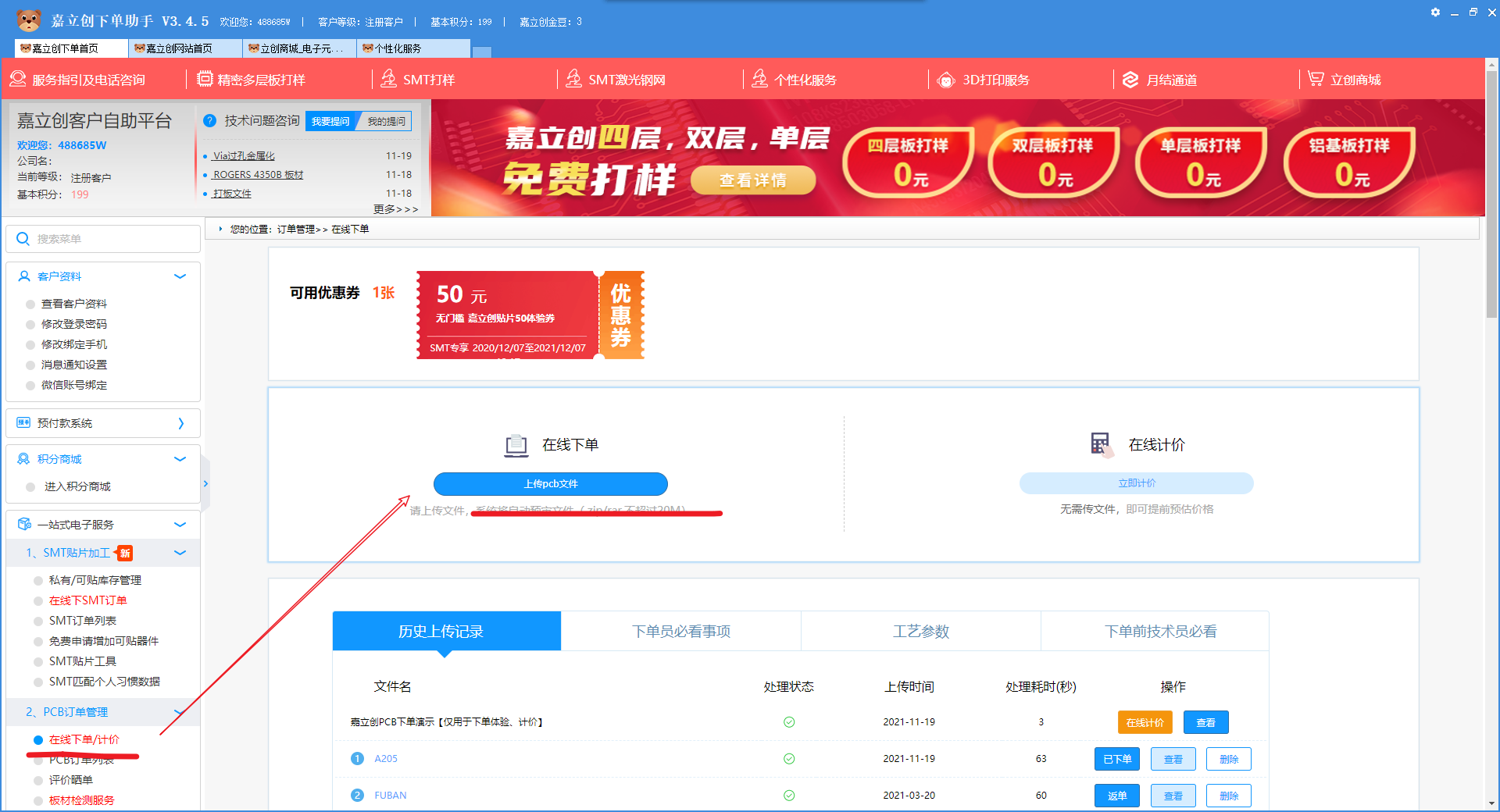Select the 在线下单/计价 menu bullet
The width and height of the screenshot is (1500, 812).
point(38,740)
